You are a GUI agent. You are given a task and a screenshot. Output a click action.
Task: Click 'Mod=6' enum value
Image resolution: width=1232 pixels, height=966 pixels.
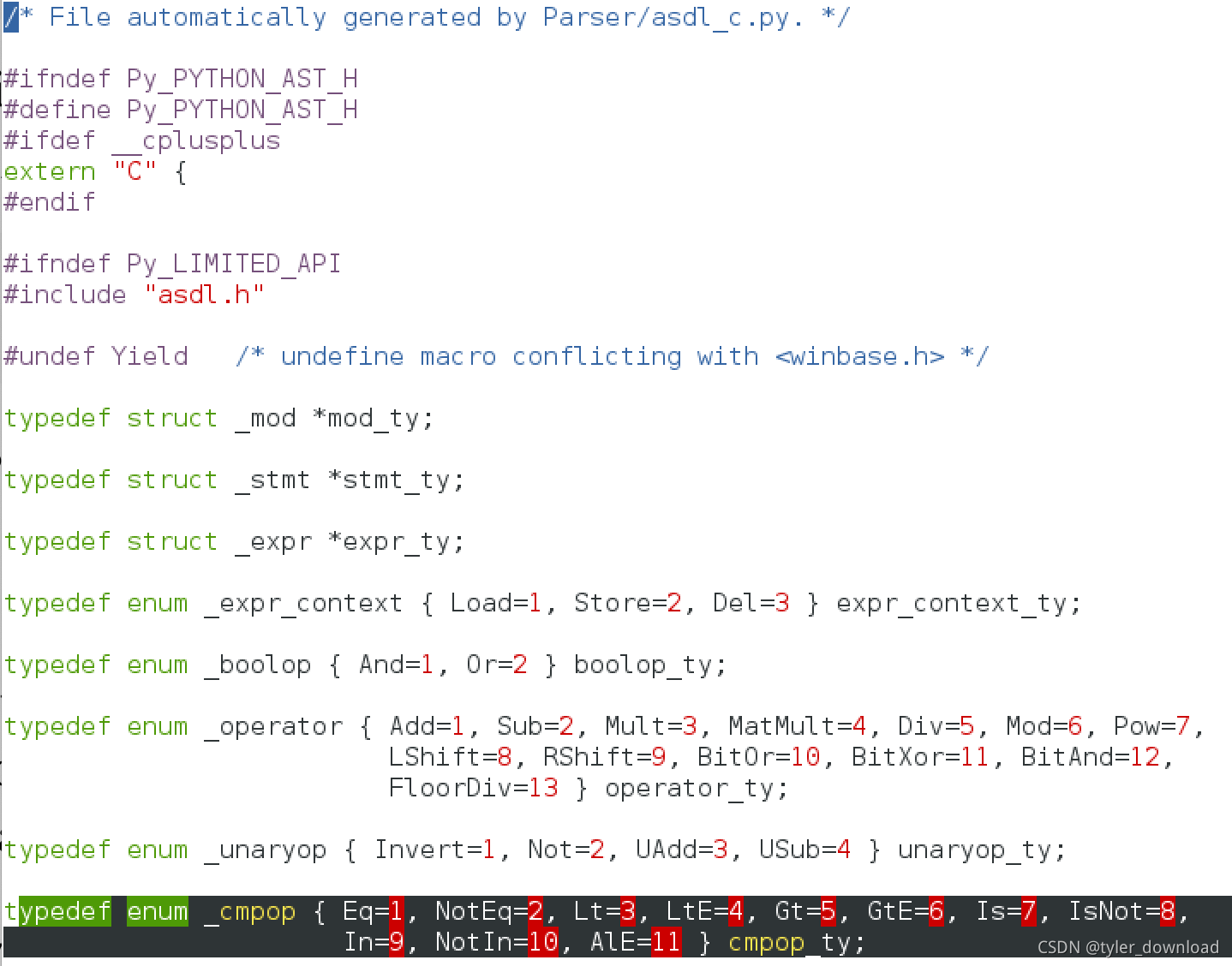1044,727
